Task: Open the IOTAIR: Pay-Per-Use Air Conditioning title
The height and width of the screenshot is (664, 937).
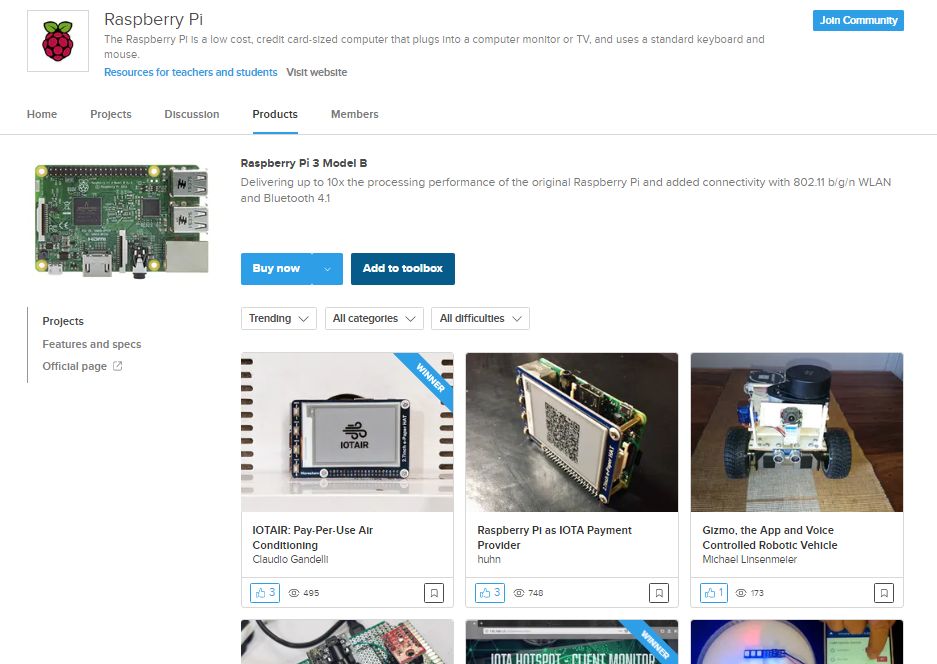Action: (313, 537)
